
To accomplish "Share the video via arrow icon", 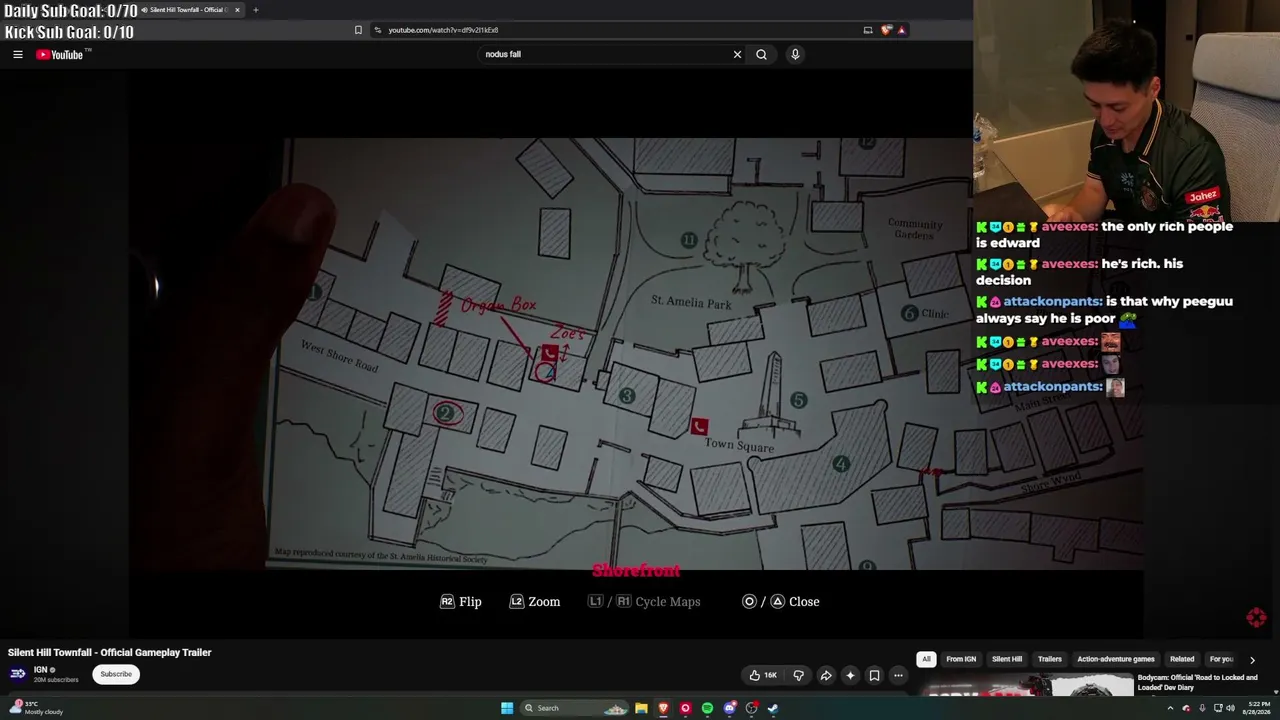I will (826, 675).
